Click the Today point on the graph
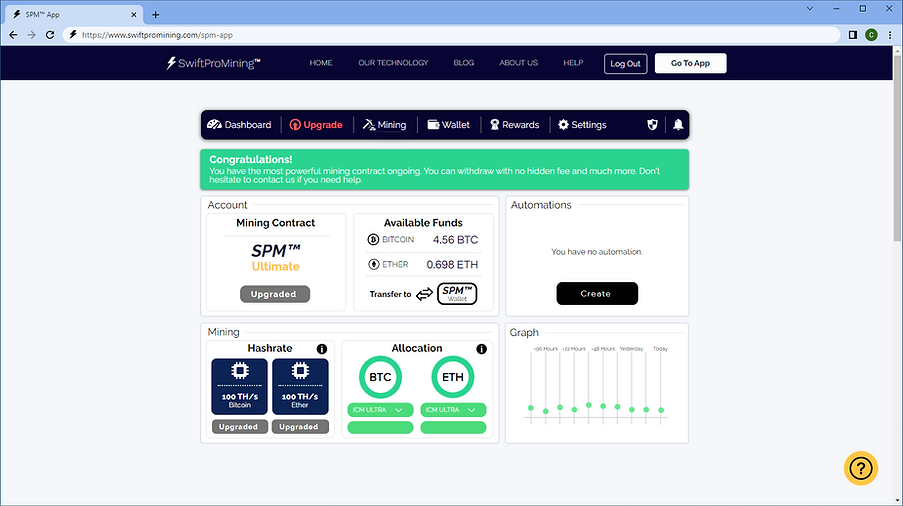The width and height of the screenshot is (903, 506). (x=661, y=410)
